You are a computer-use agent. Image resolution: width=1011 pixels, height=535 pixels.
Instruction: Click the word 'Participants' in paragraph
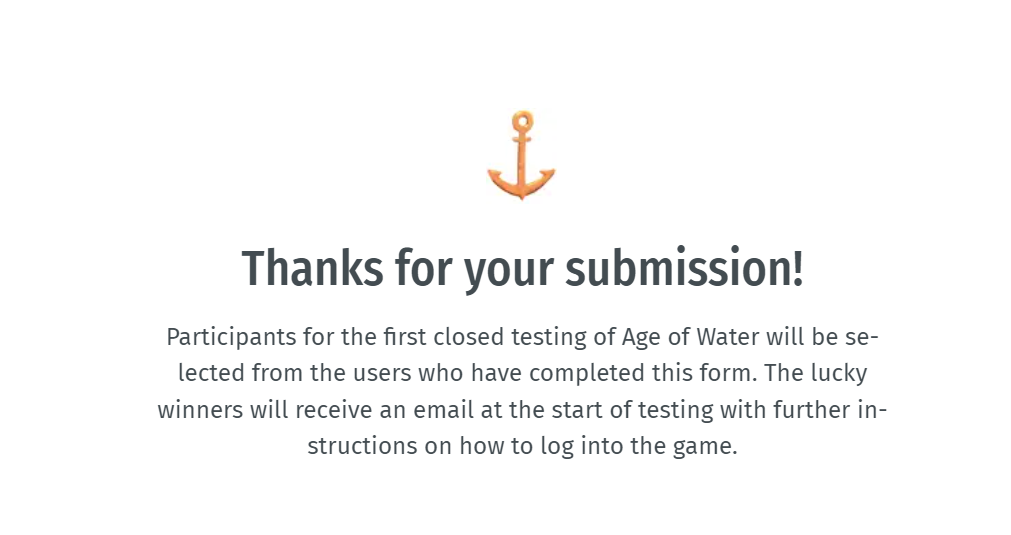(231, 337)
